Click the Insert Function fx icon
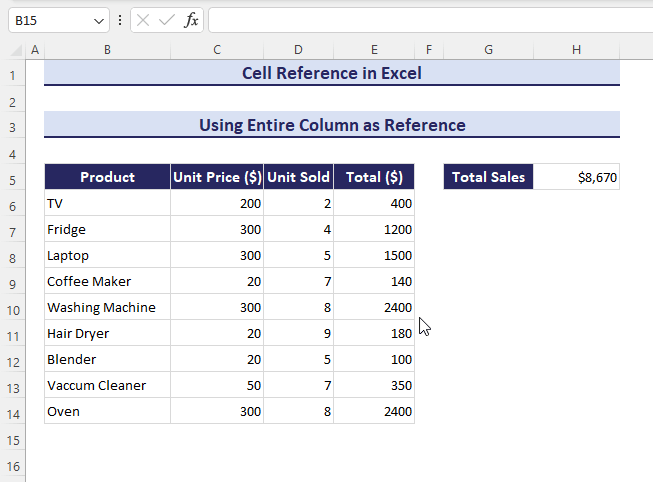The image size is (653, 482). (x=191, y=20)
